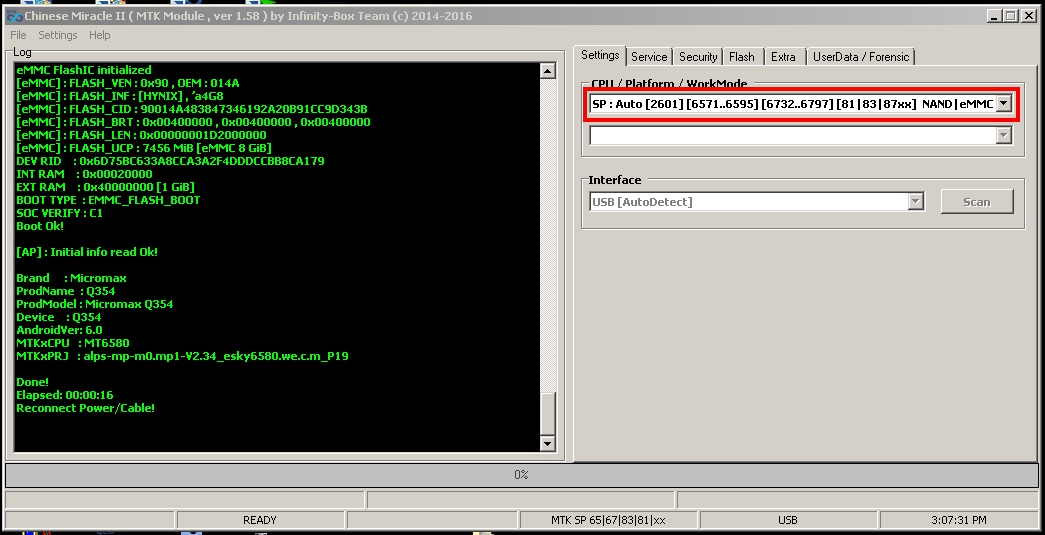
Task: Click the SP Auto platform combo box text
Action: pos(792,104)
